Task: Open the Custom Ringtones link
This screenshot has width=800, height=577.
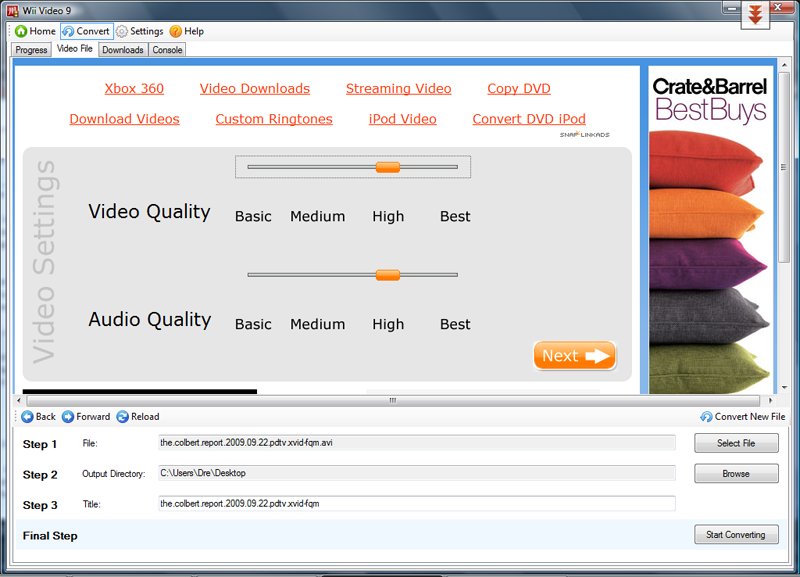Action: [274, 119]
